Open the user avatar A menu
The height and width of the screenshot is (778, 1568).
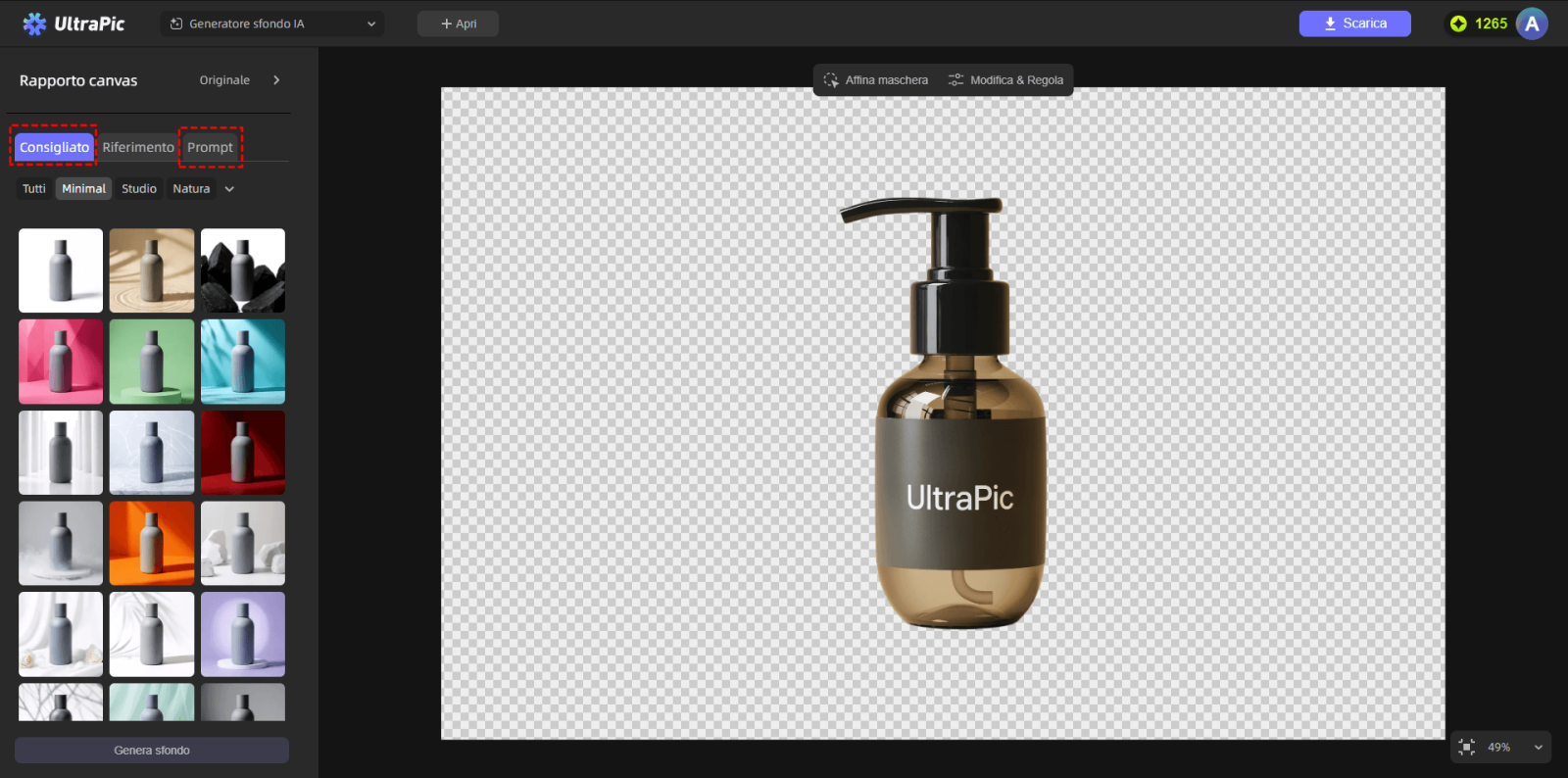[1532, 24]
